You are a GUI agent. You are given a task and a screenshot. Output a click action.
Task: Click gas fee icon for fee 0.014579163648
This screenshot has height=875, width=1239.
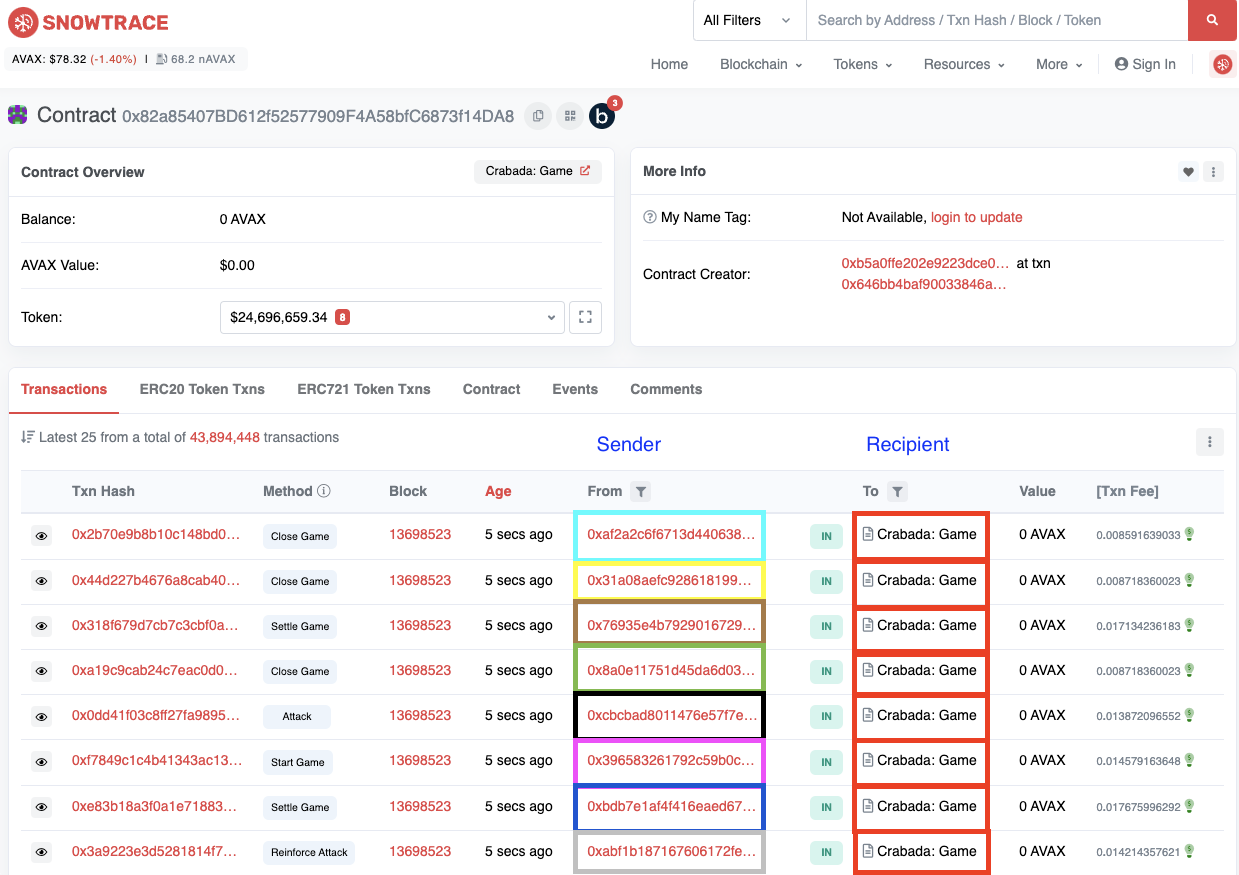1190,760
